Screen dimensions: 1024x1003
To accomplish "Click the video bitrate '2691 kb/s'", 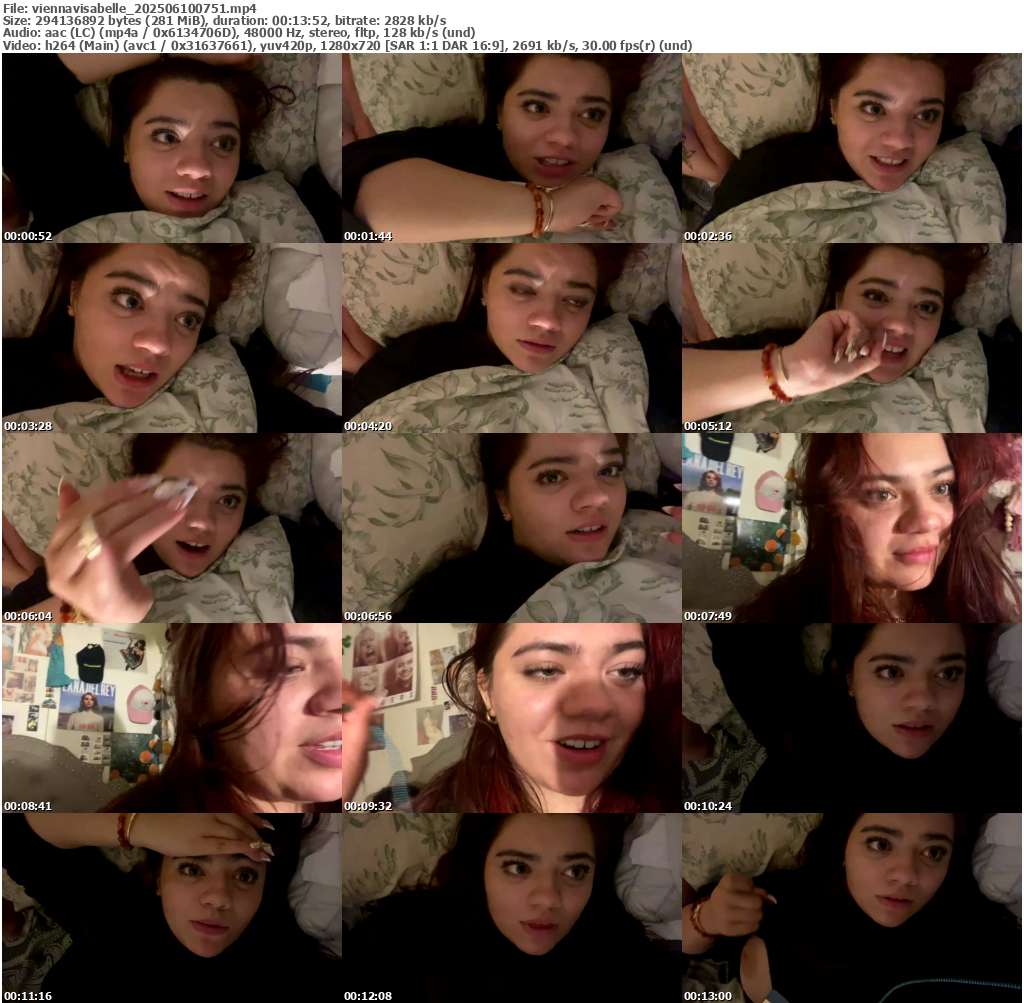I will [543, 46].
